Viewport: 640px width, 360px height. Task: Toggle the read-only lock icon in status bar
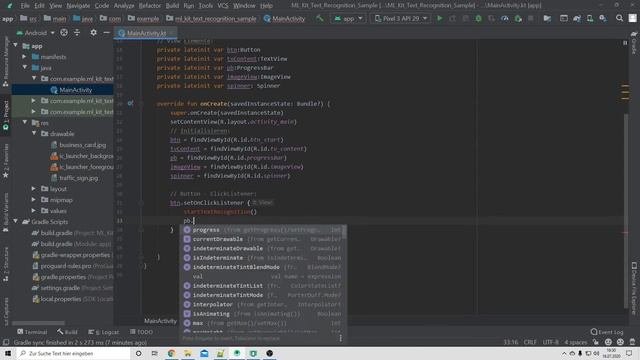tap(596, 342)
